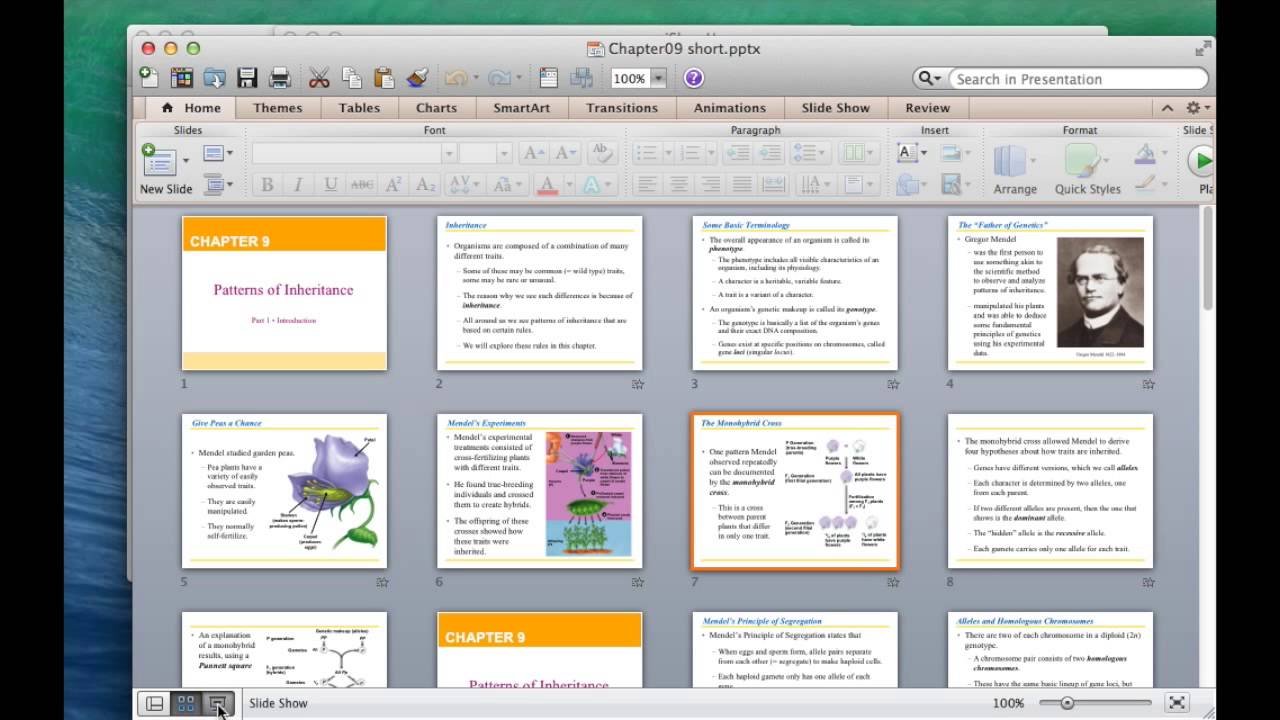Open the Animations ribbon tab
Viewport: 1280px width, 720px height.
tap(730, 108)
